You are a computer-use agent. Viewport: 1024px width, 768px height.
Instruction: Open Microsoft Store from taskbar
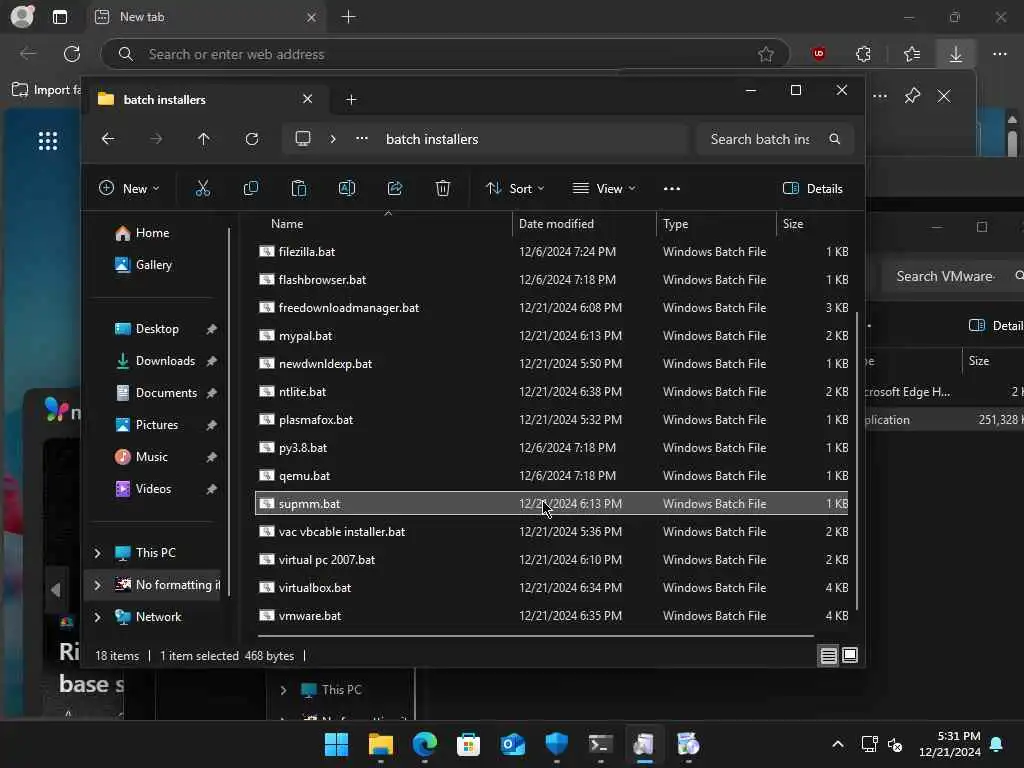[x=468, y=744]
